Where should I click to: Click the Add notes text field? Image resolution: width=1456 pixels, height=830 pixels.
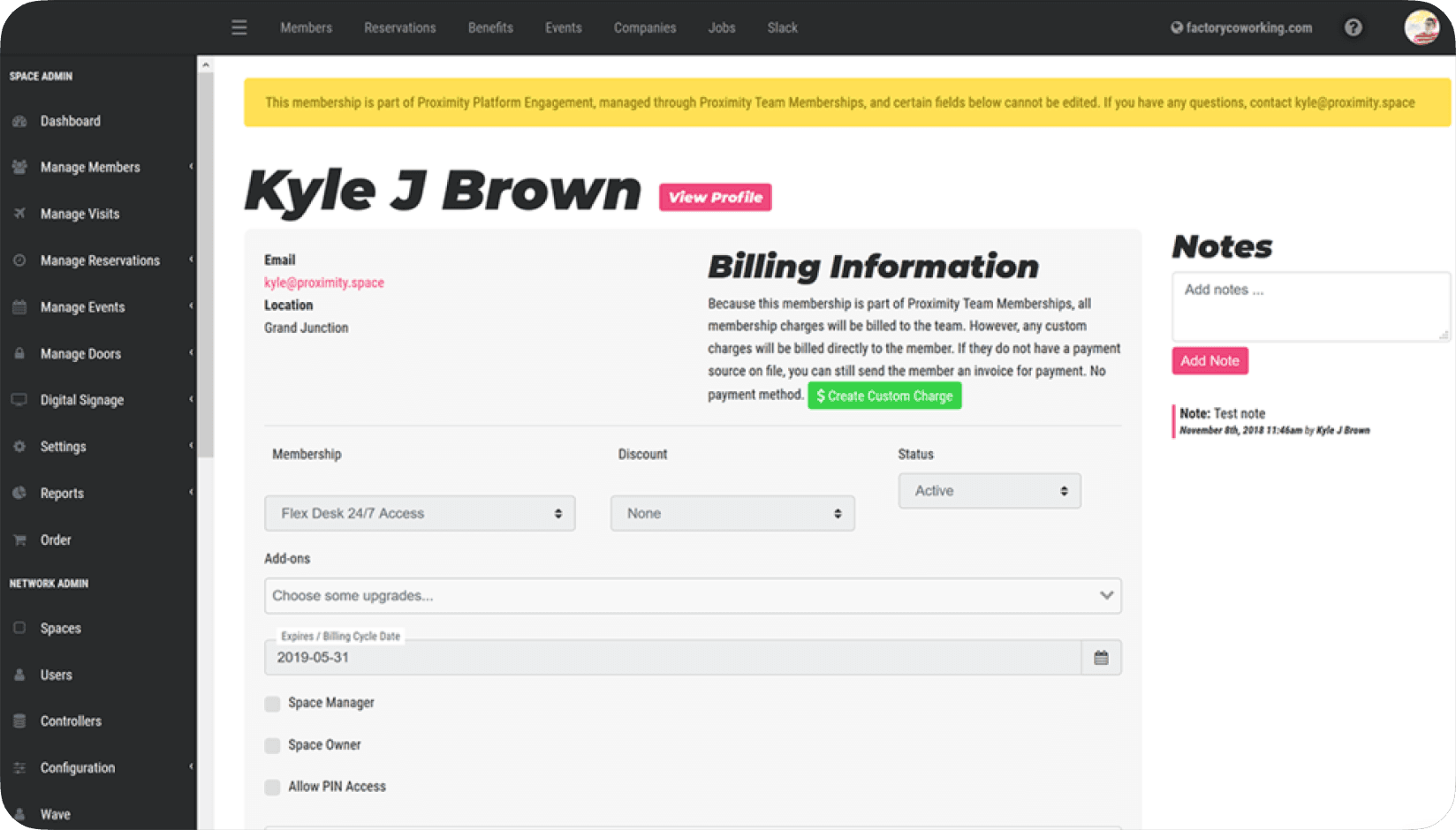pyautogui.click(x=1310, y=306)
